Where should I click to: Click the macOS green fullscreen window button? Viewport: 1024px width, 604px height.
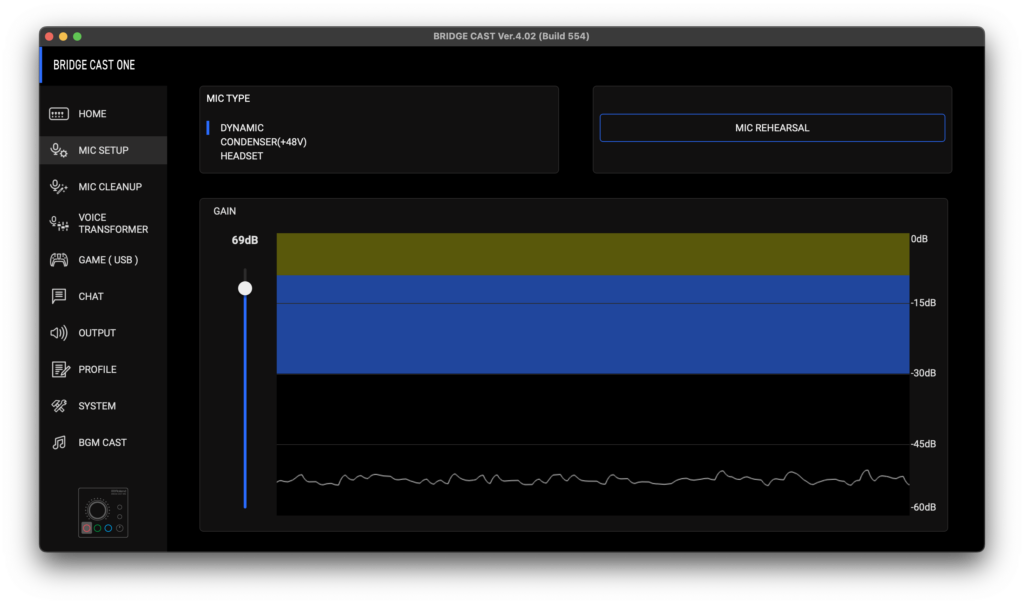77,36
